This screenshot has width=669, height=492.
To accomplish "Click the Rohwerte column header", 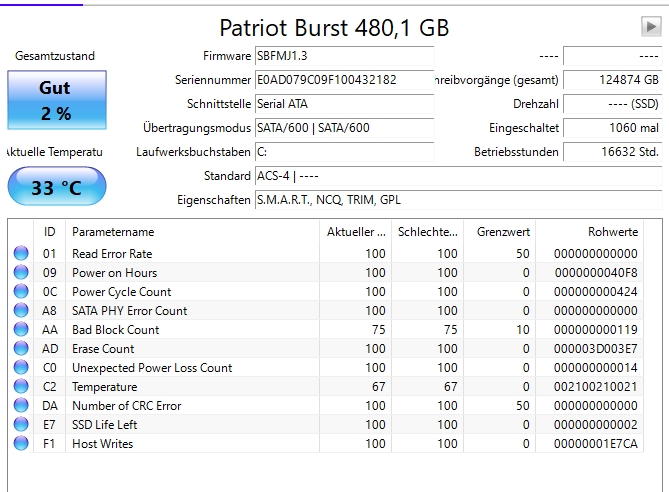I will [x=590, y=232].
